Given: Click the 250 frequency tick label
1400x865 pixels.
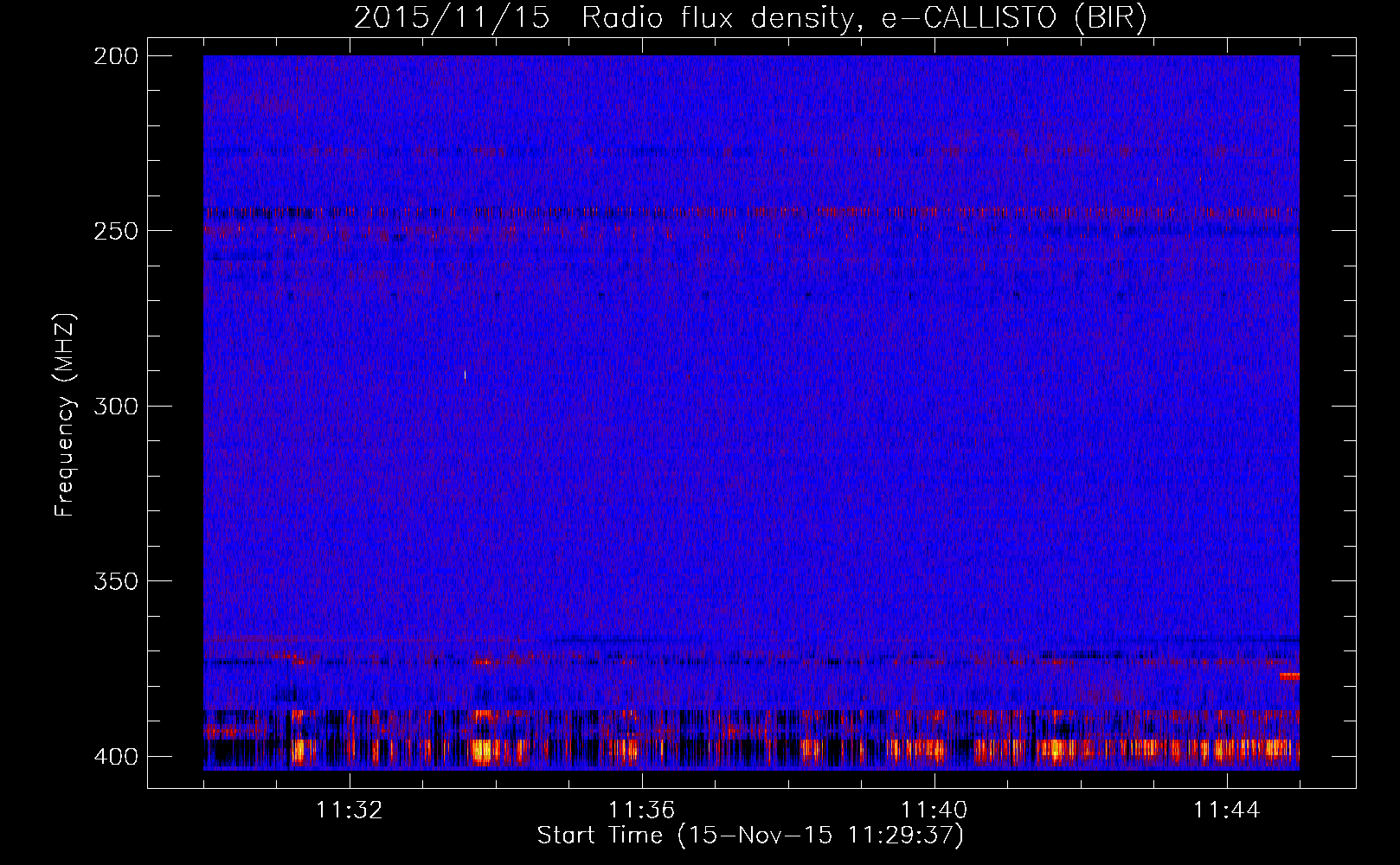Looking at the screenshot, I should click(115, 231).
